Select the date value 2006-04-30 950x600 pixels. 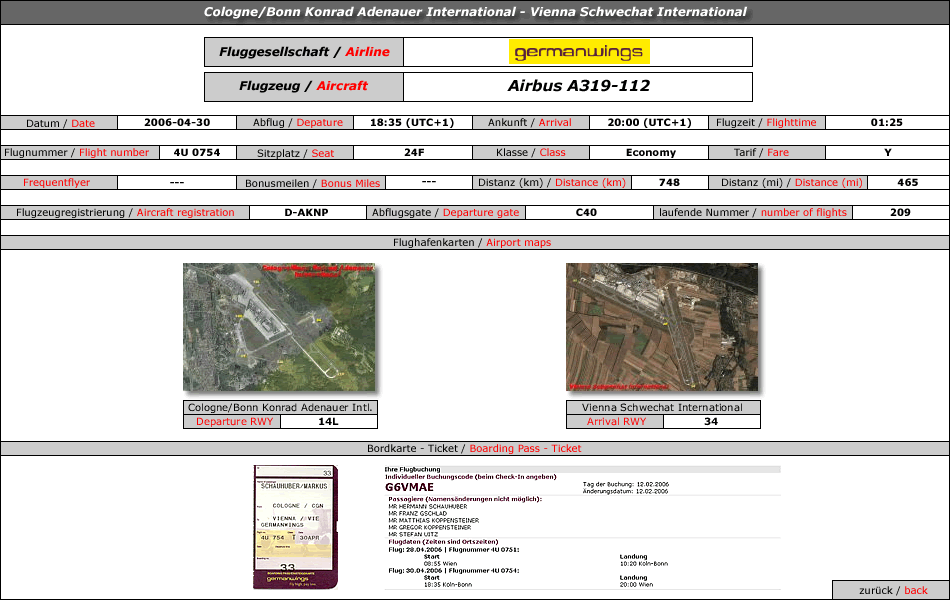pyautogui.click(x=177, y=122)
